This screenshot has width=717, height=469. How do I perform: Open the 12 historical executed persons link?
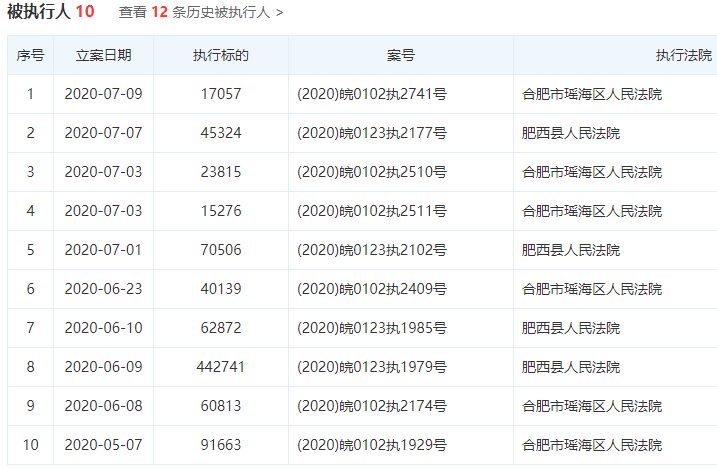[201, 12]
